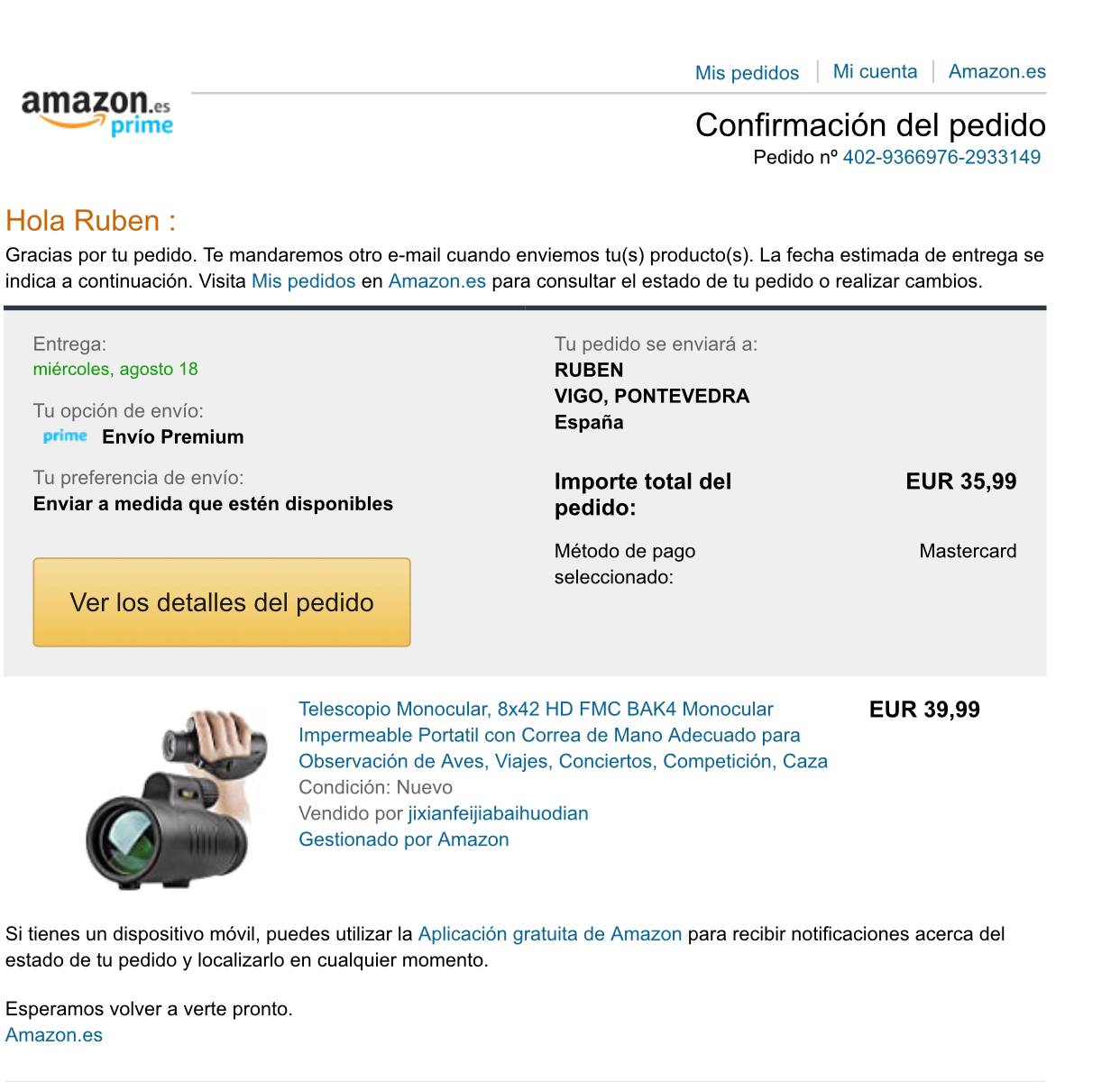
Task: Click the Amazon.es signature link below the farewell
Action: [x=54, y=1035]
